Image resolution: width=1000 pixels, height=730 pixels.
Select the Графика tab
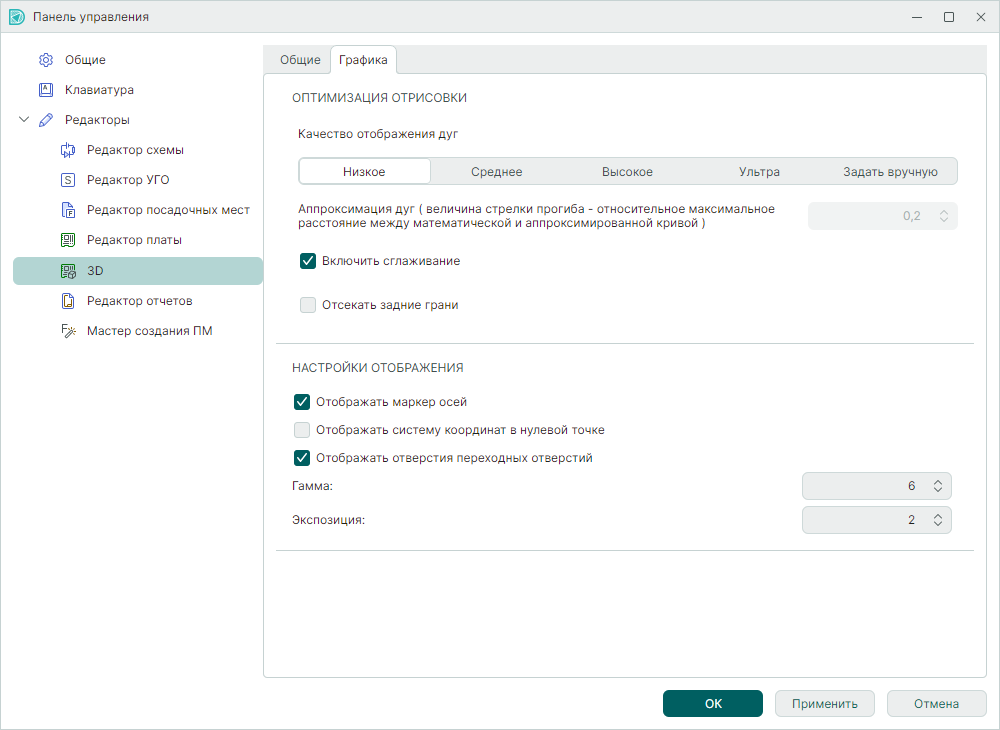point(364,60)
